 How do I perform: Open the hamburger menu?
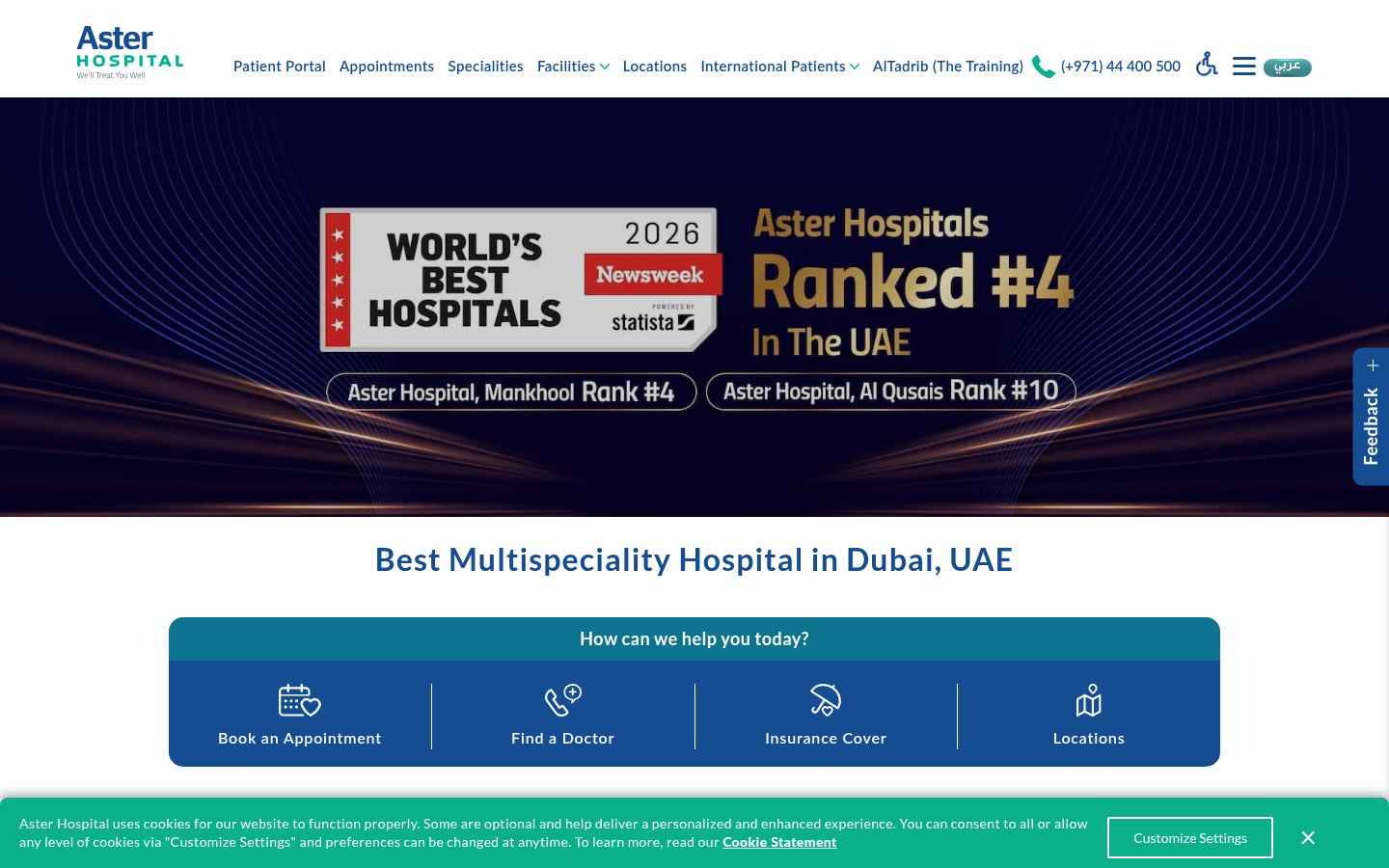tap(1244, 66)
